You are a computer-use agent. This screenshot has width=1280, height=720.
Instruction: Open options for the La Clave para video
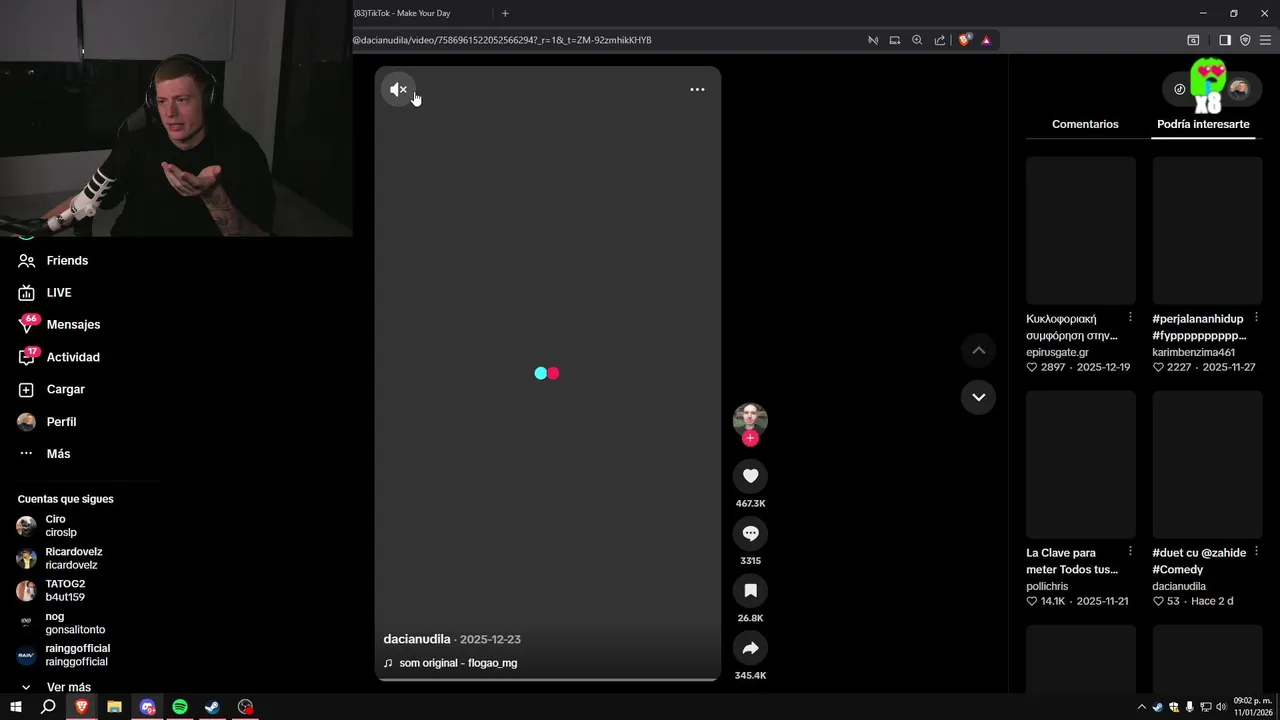click(1130, 551)
